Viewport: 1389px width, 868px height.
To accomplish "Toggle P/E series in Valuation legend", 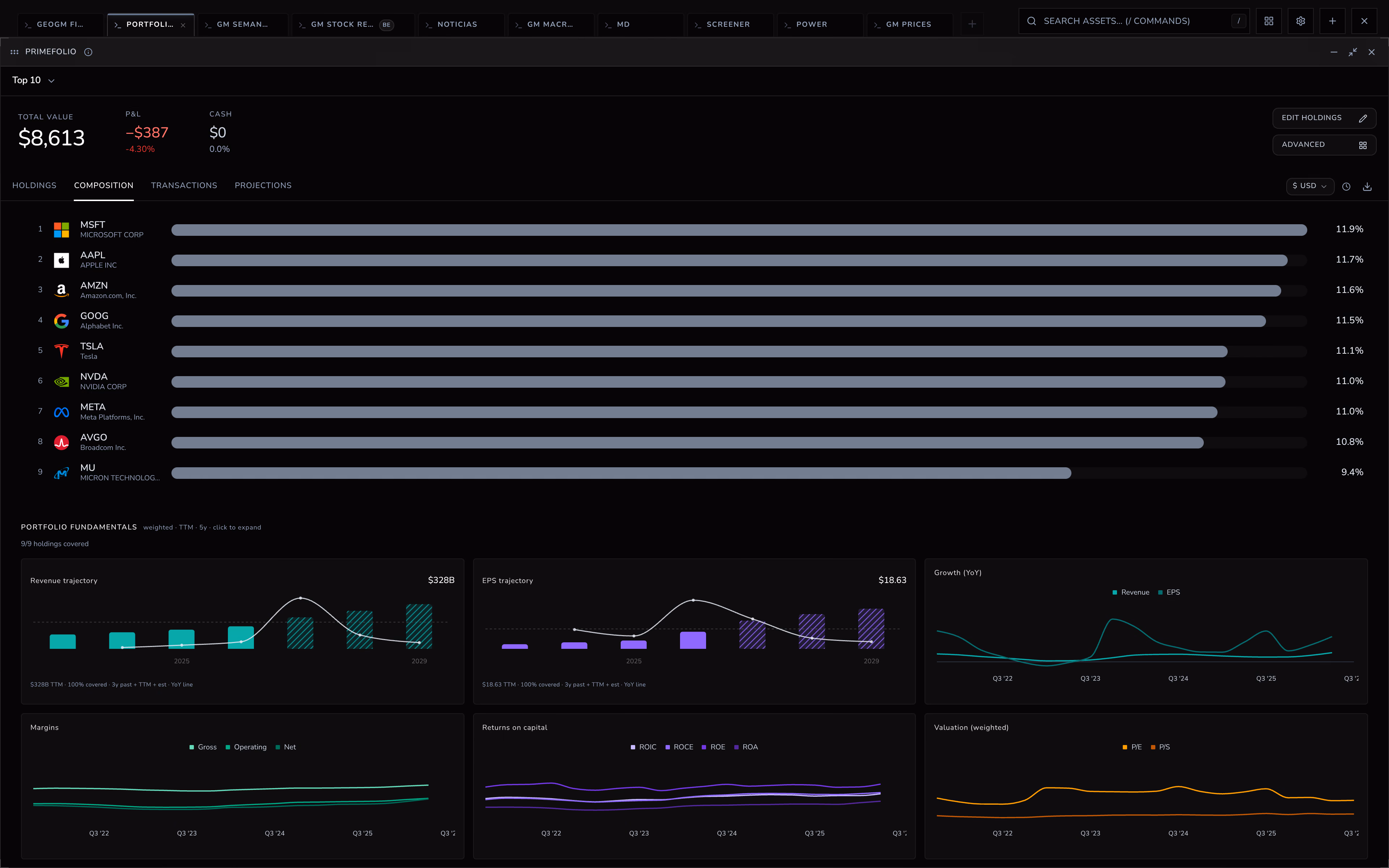I will click(1132, 747).
